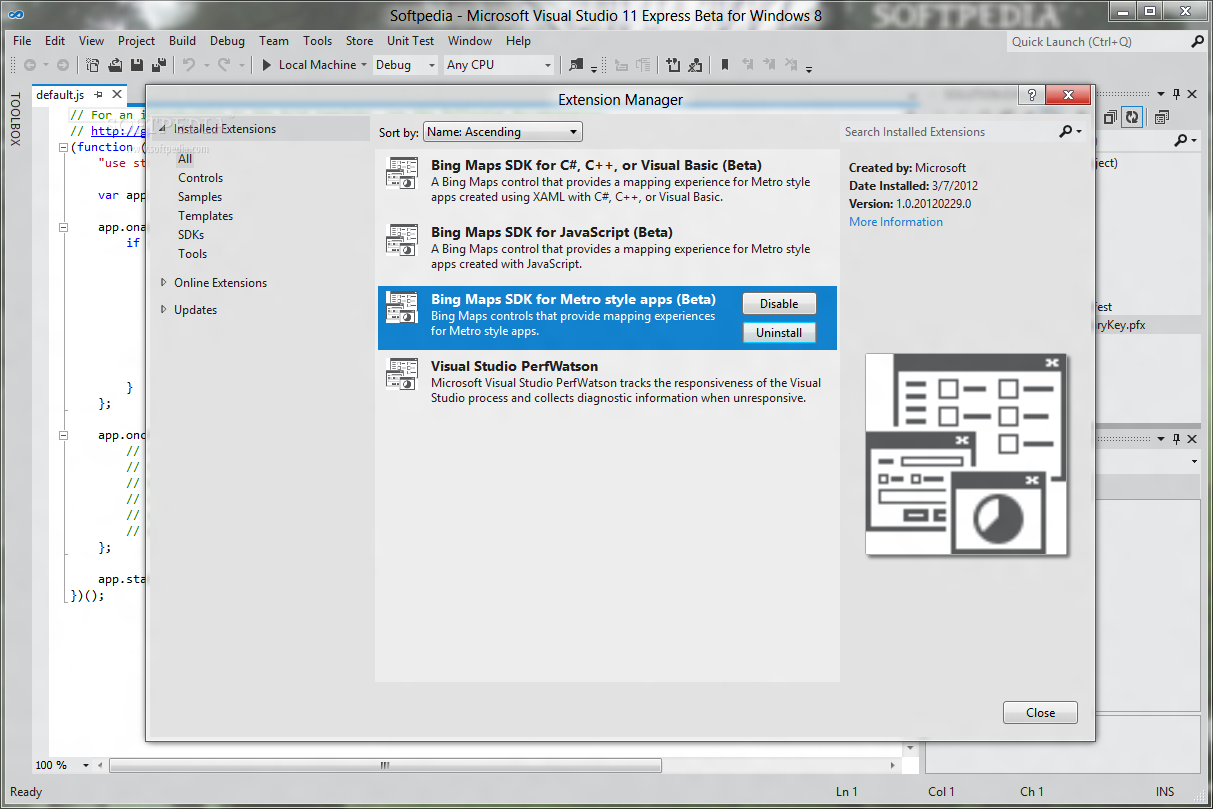Screen dimensions: 1213x809
Task: Open the Solution Explorer window options dropdown arrow
Action: 1162,92
